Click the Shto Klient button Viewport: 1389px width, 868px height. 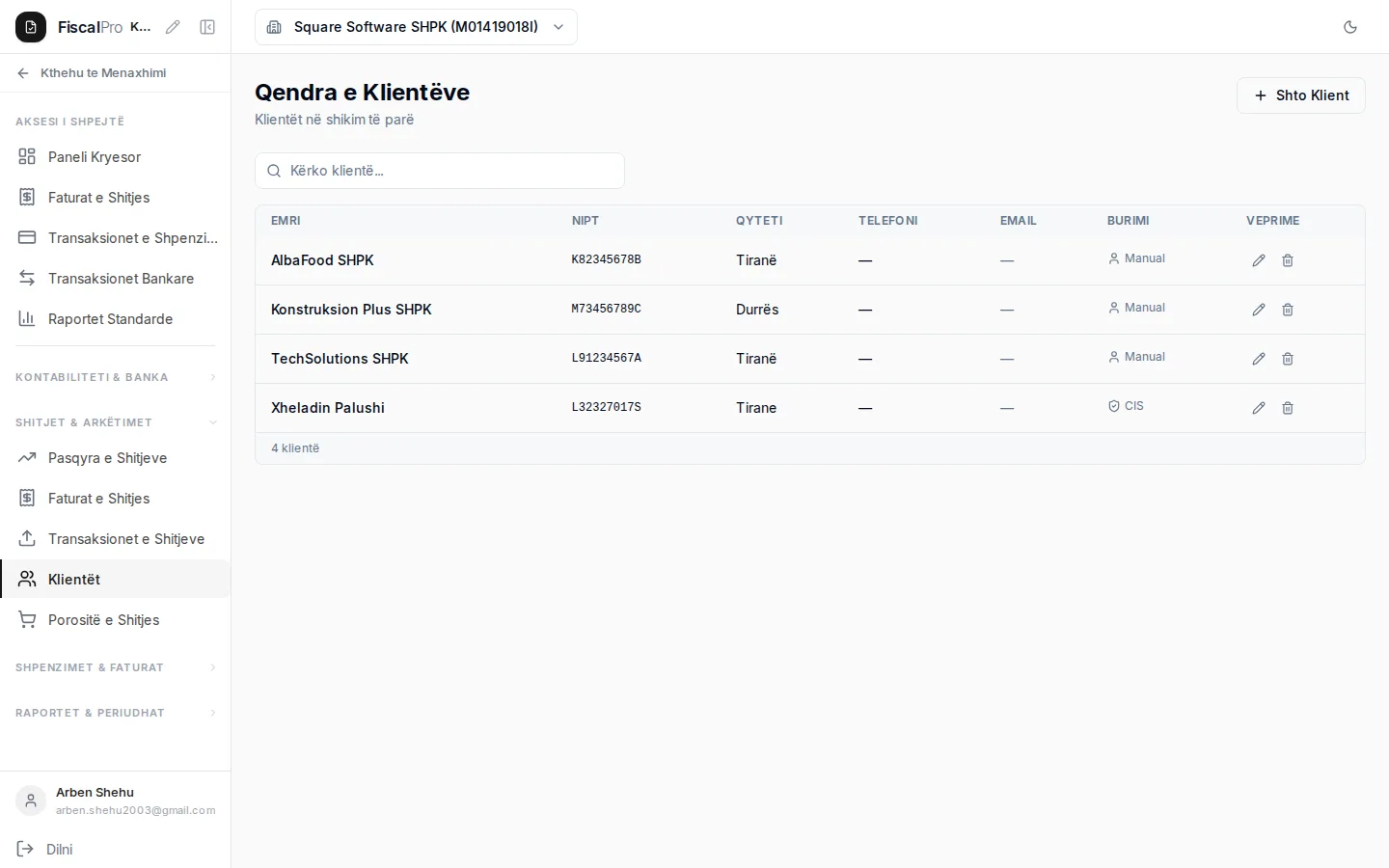pos(1301,95)
